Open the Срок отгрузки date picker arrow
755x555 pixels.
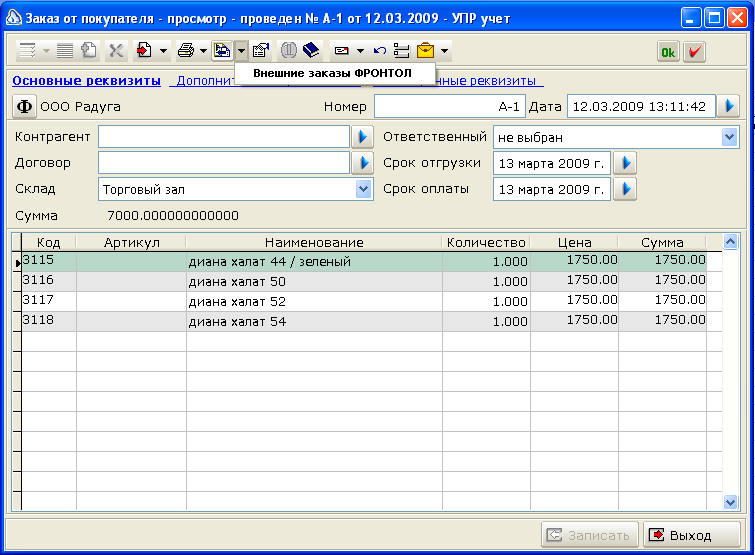click(625, 163)
